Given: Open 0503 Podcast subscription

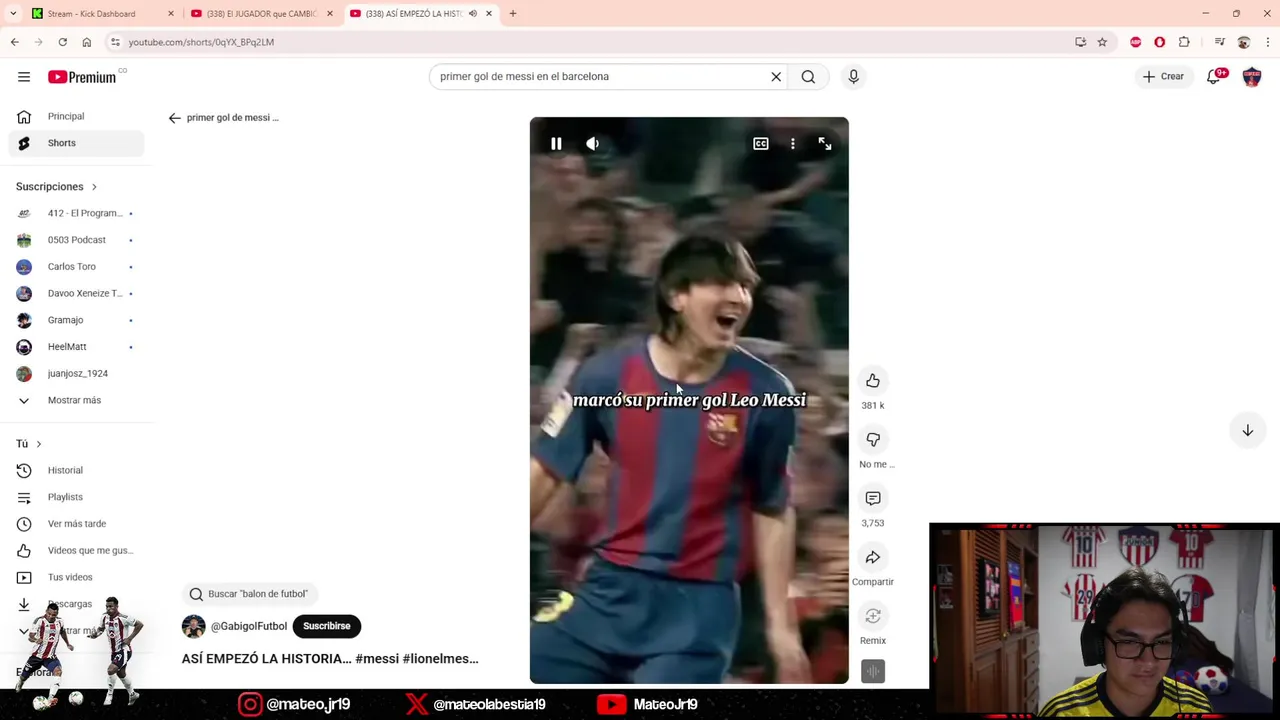Looking at the screenshot, I should click(x=76, y=240).
